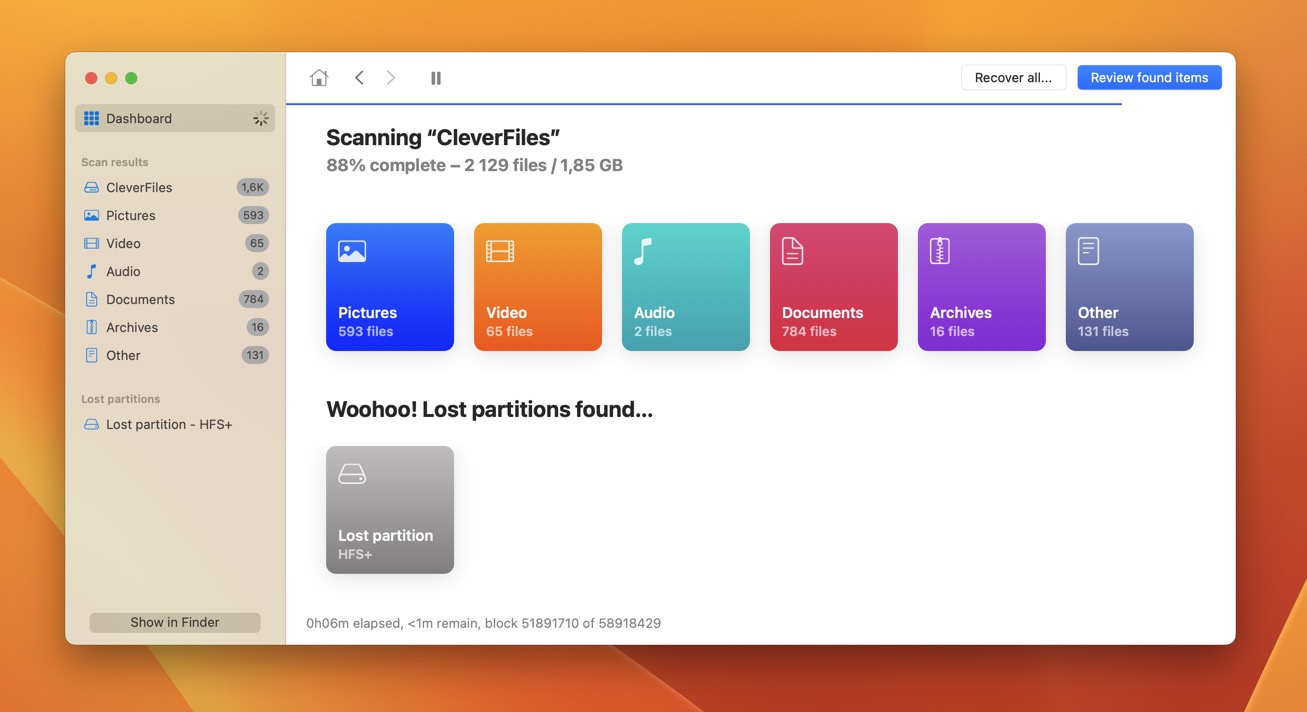
Task: Click the 88% complete status line
Action: pos(475,165)
